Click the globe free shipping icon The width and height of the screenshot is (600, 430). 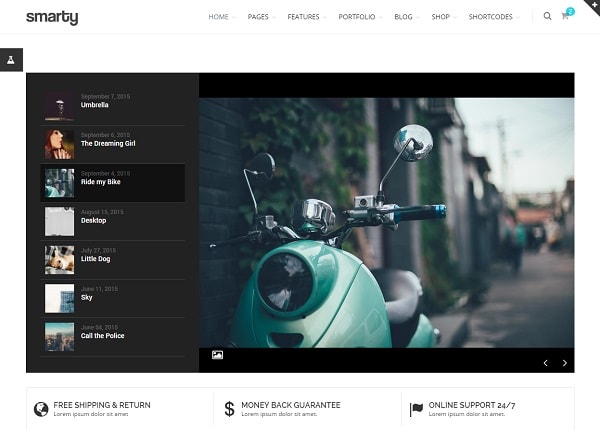click(41, 409)
